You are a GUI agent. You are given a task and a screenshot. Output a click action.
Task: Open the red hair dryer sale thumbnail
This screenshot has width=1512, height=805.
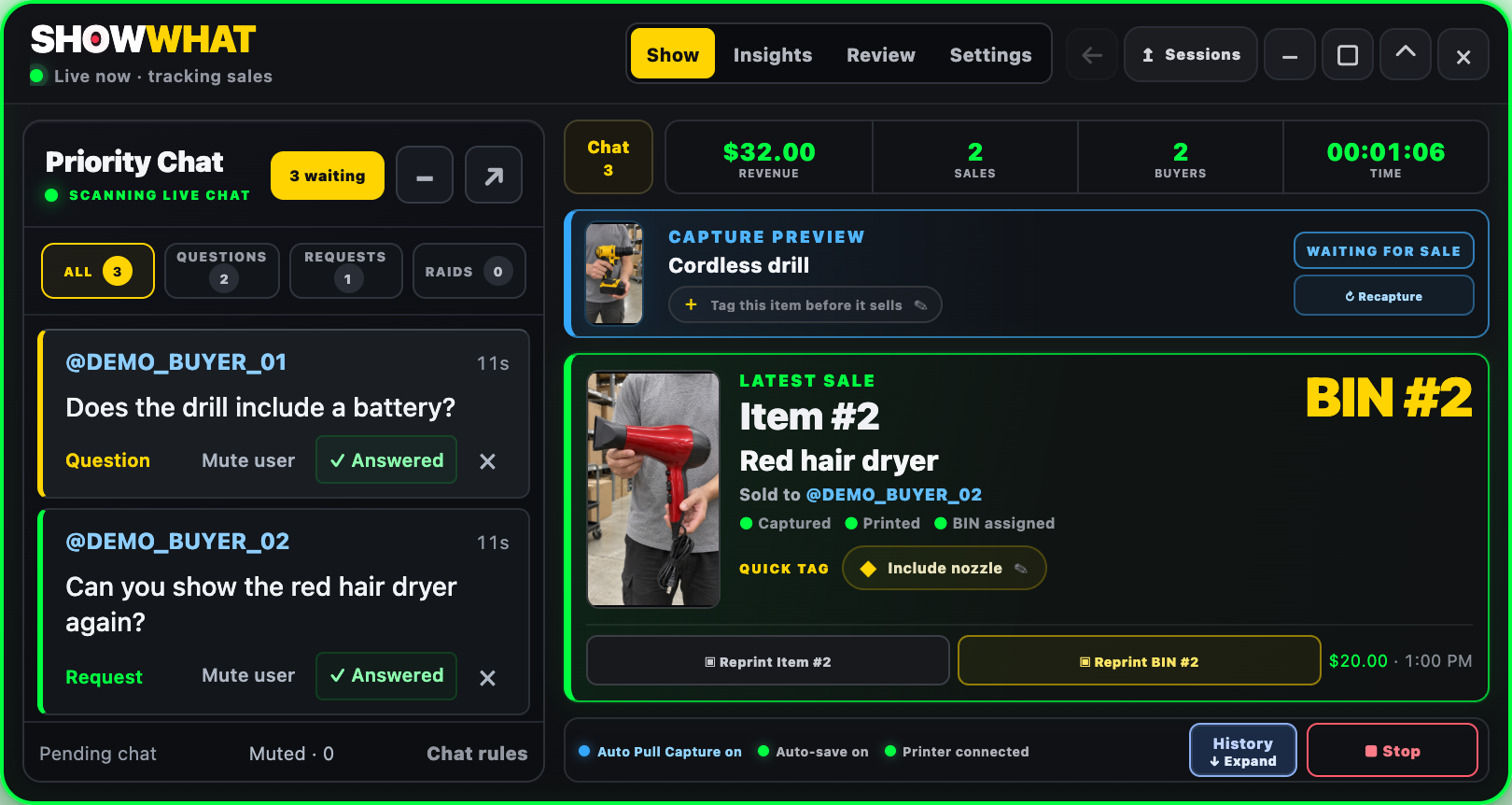coord(653,490)
